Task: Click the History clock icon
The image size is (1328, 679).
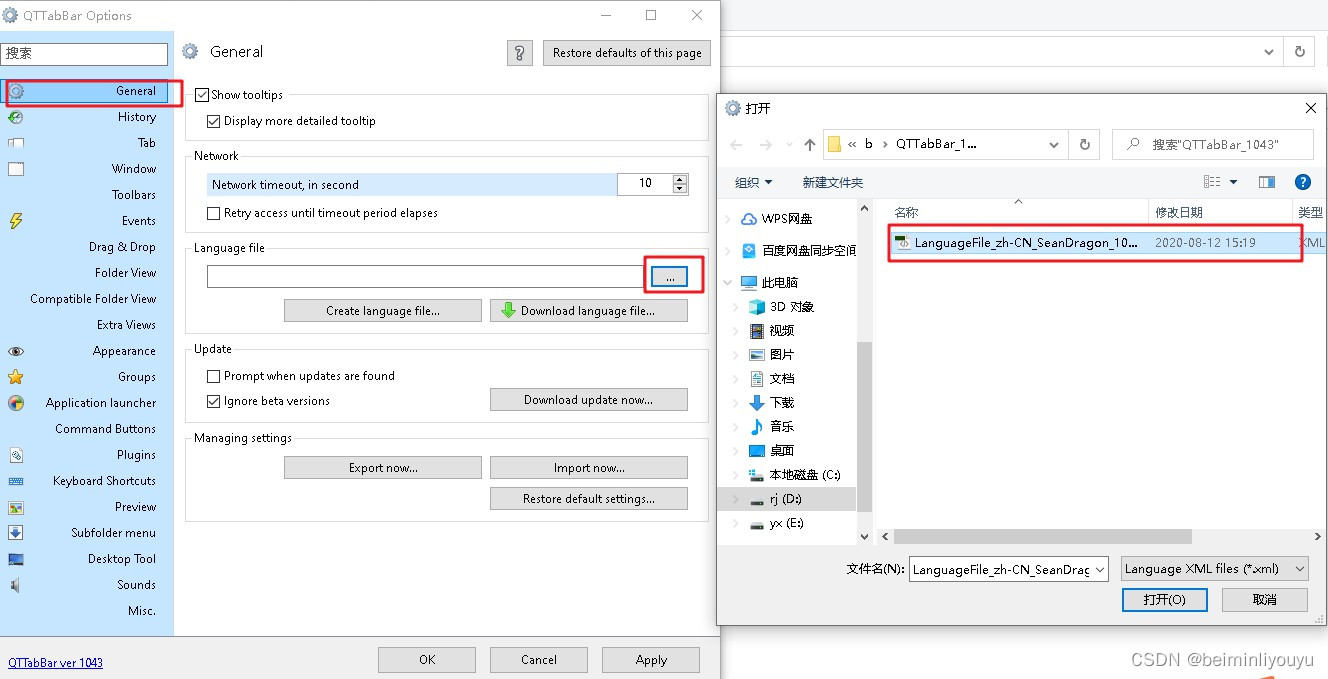Action: [16, 117]
